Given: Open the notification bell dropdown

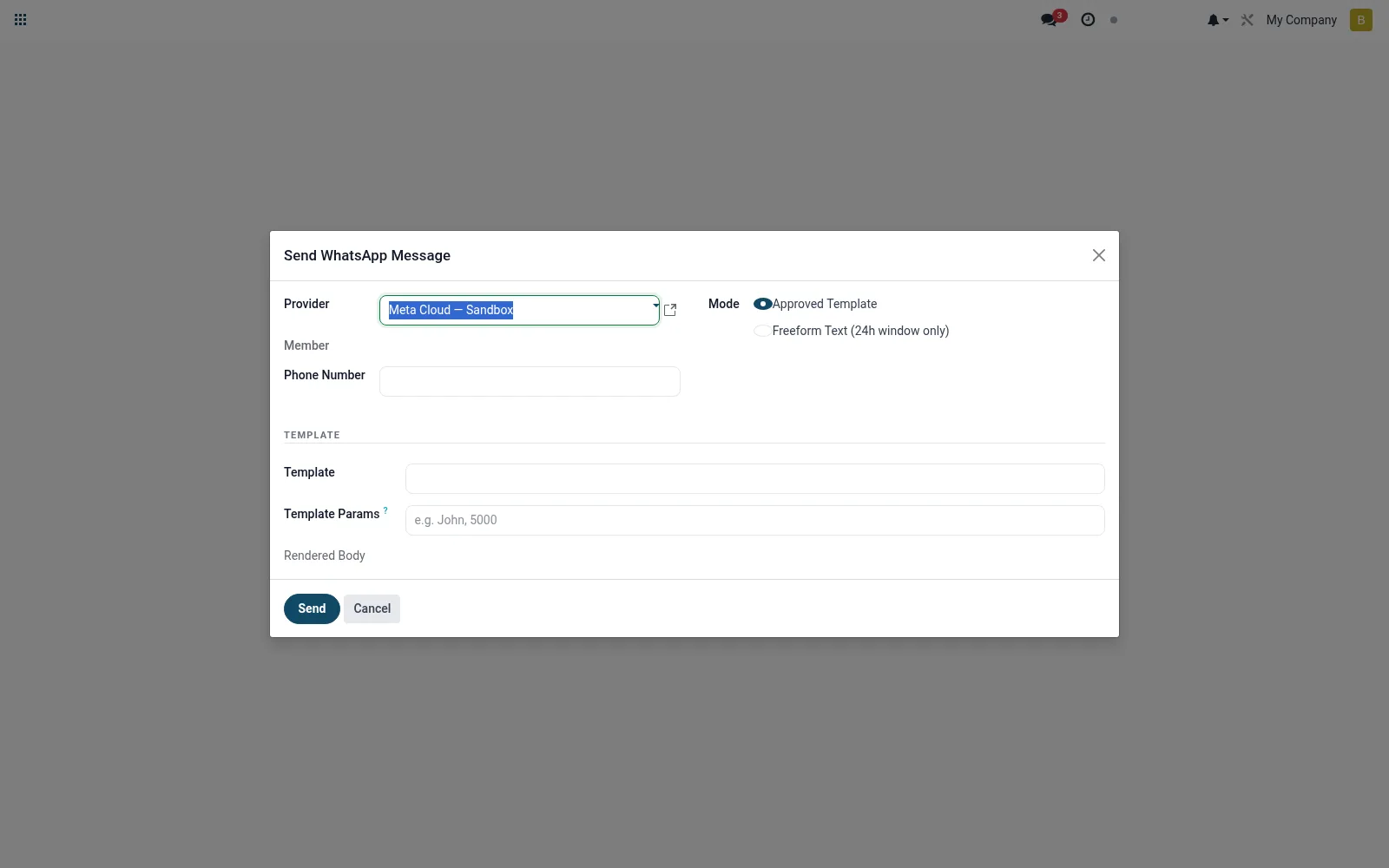Looking at the screenshot, I should pyautogui.click(x=1217, y=20).
